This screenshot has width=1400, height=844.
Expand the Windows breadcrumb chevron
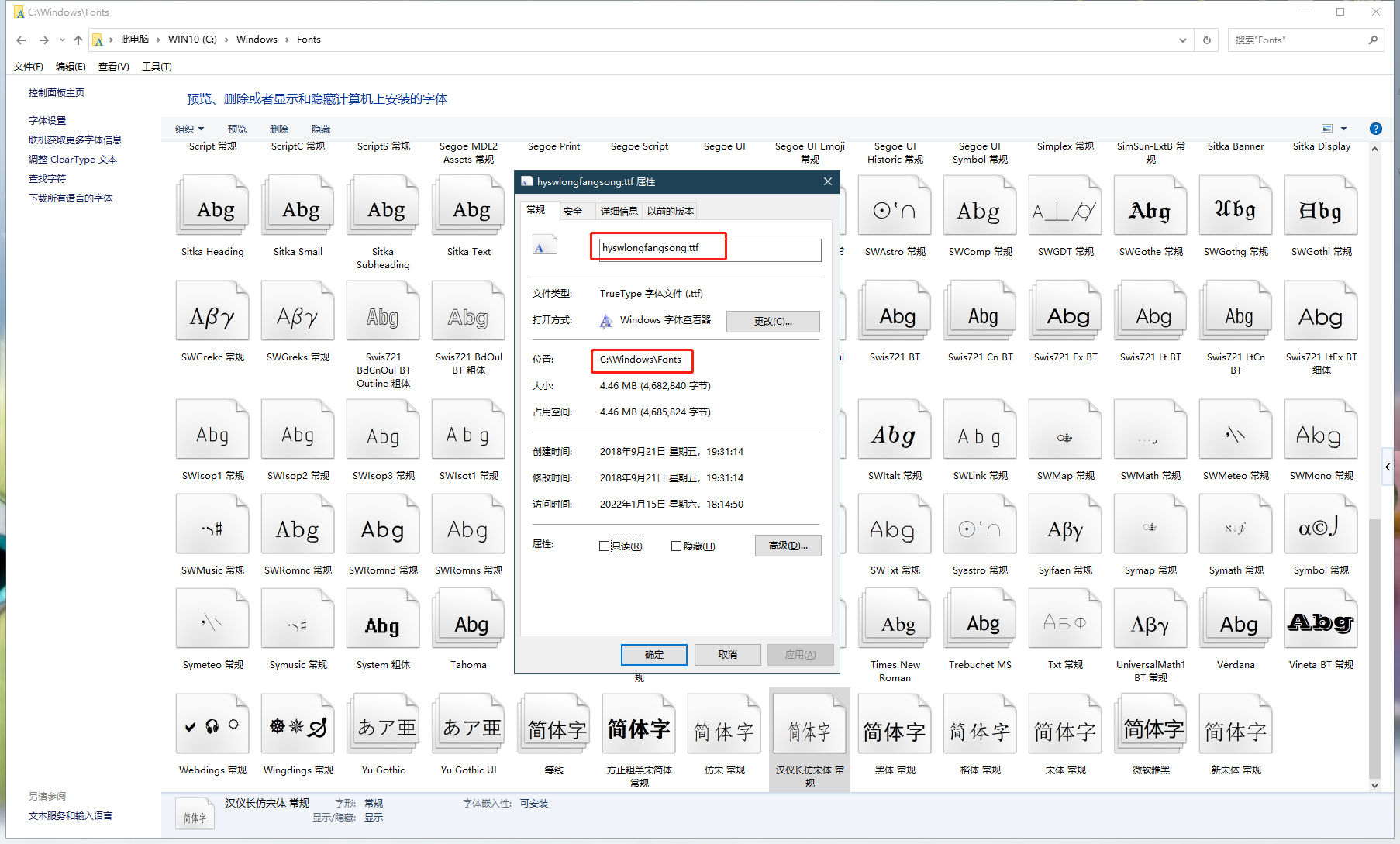287,40
